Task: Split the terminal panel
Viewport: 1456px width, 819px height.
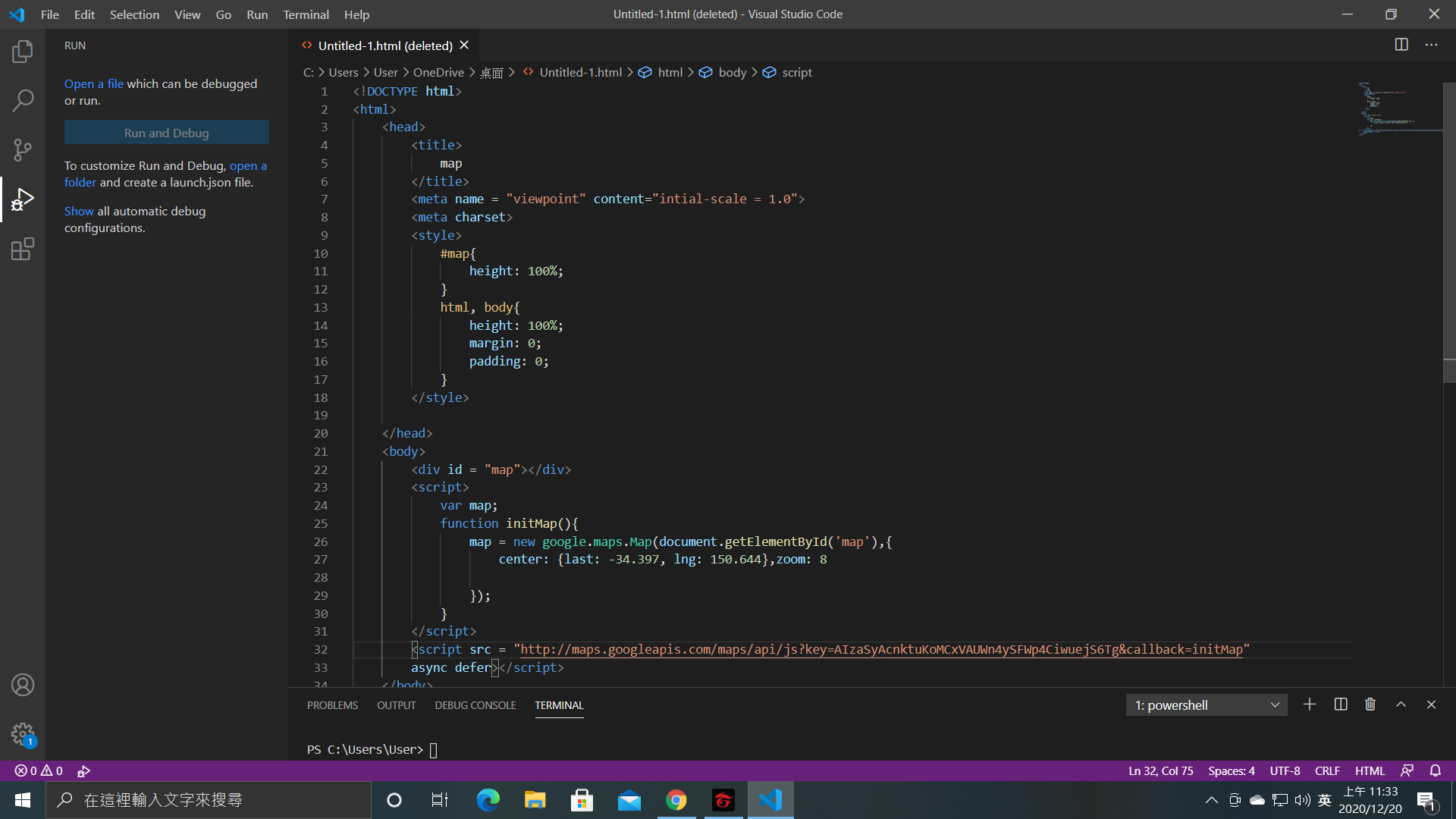Action: (x=1341, y=704)
